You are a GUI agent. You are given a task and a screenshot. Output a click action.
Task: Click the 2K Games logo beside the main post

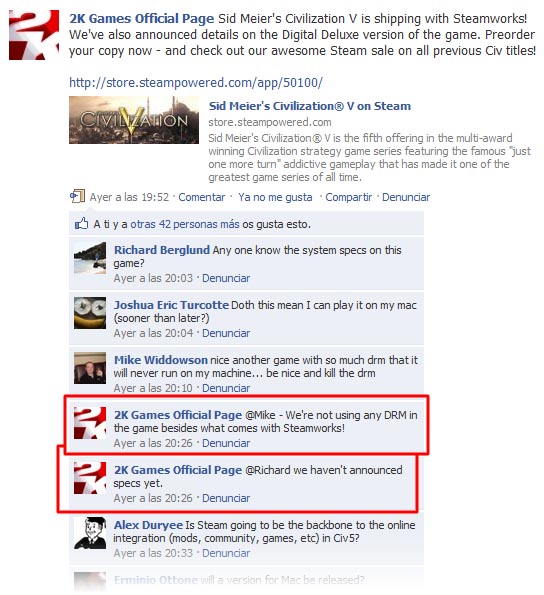[x=34, y=35]
